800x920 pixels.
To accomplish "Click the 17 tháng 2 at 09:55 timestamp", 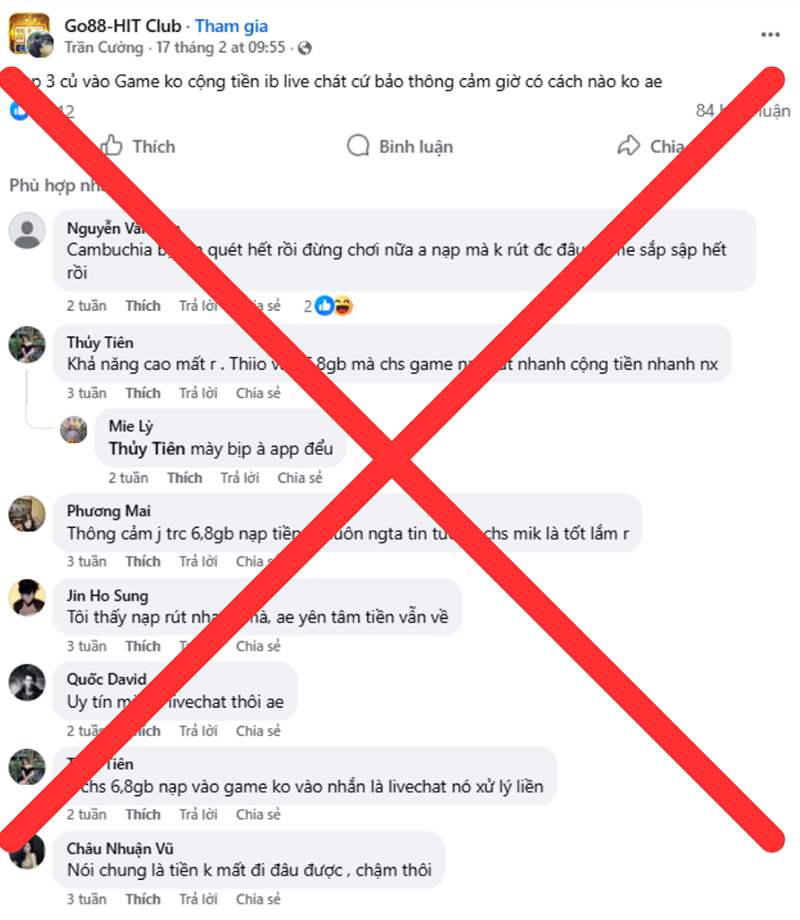I will [221, 48].
